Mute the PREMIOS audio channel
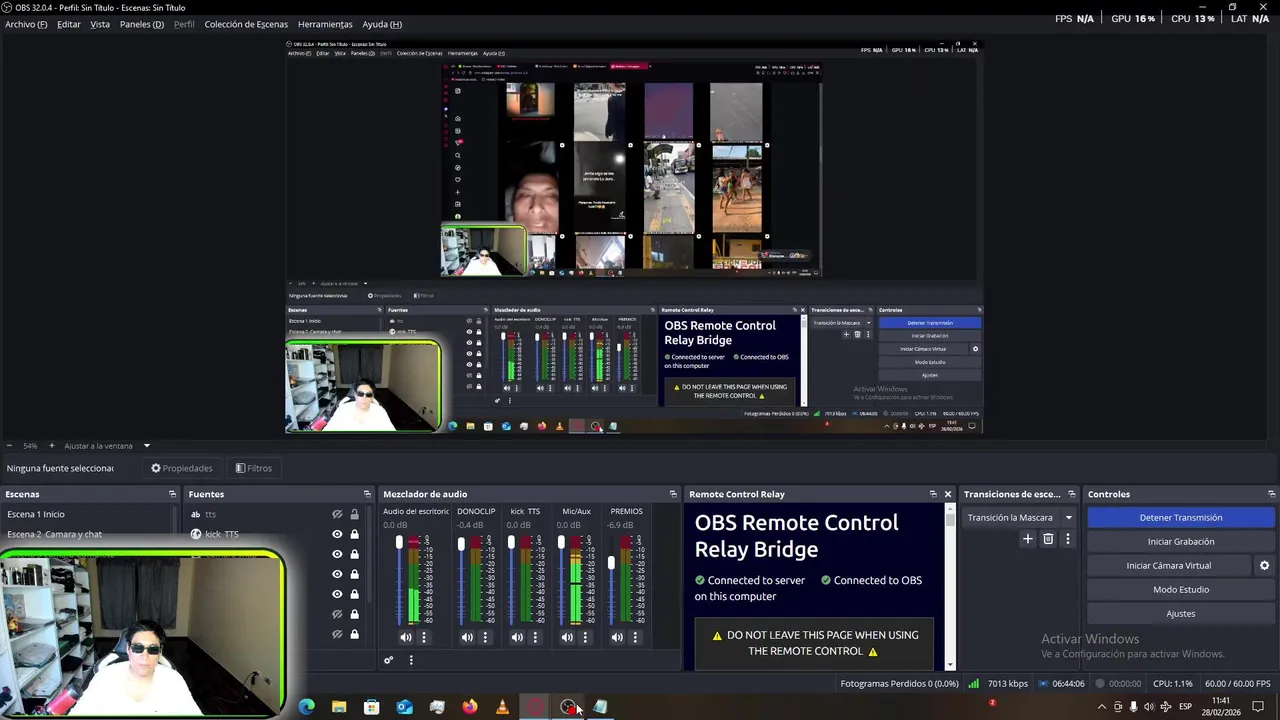This screenshot has height=720, width=1280. tap(617, 637)
